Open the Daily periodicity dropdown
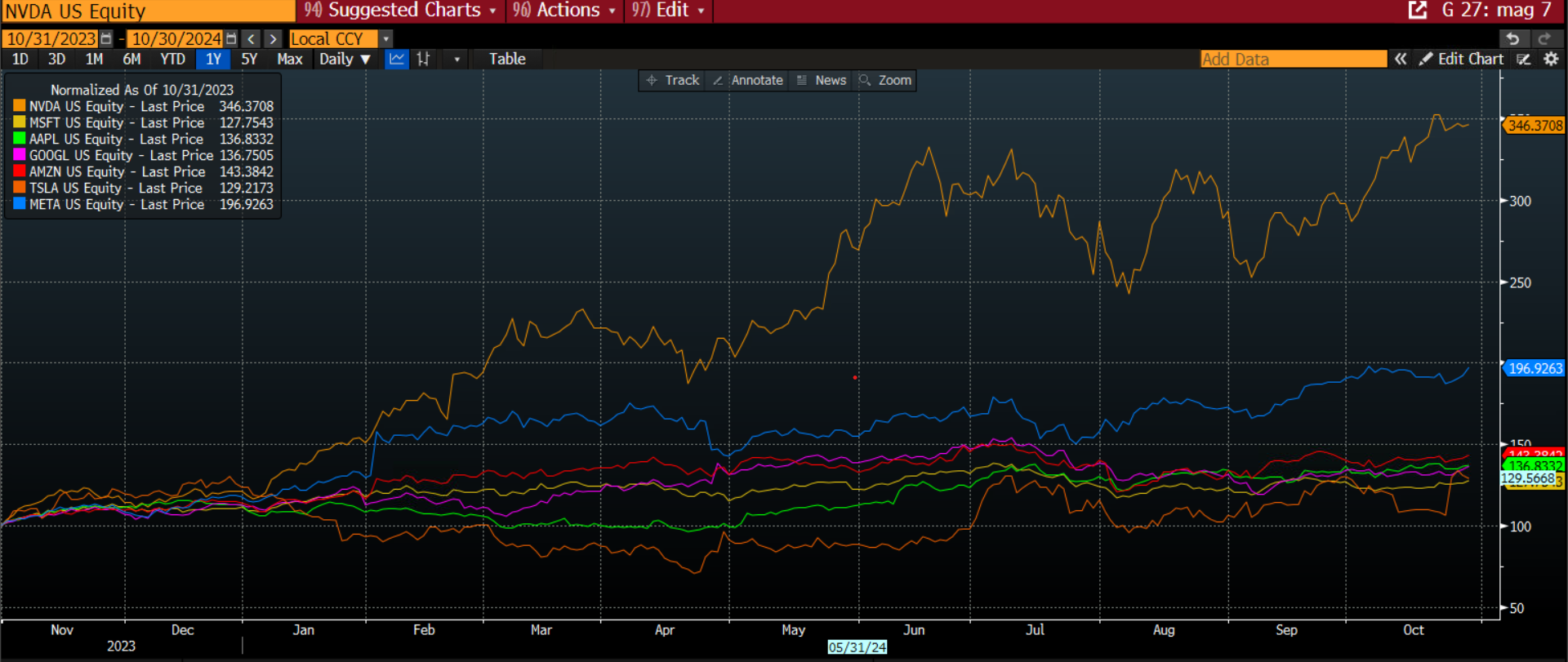Image resolution: width=1568 pixels, height=662 pixels. coord(345,59)
